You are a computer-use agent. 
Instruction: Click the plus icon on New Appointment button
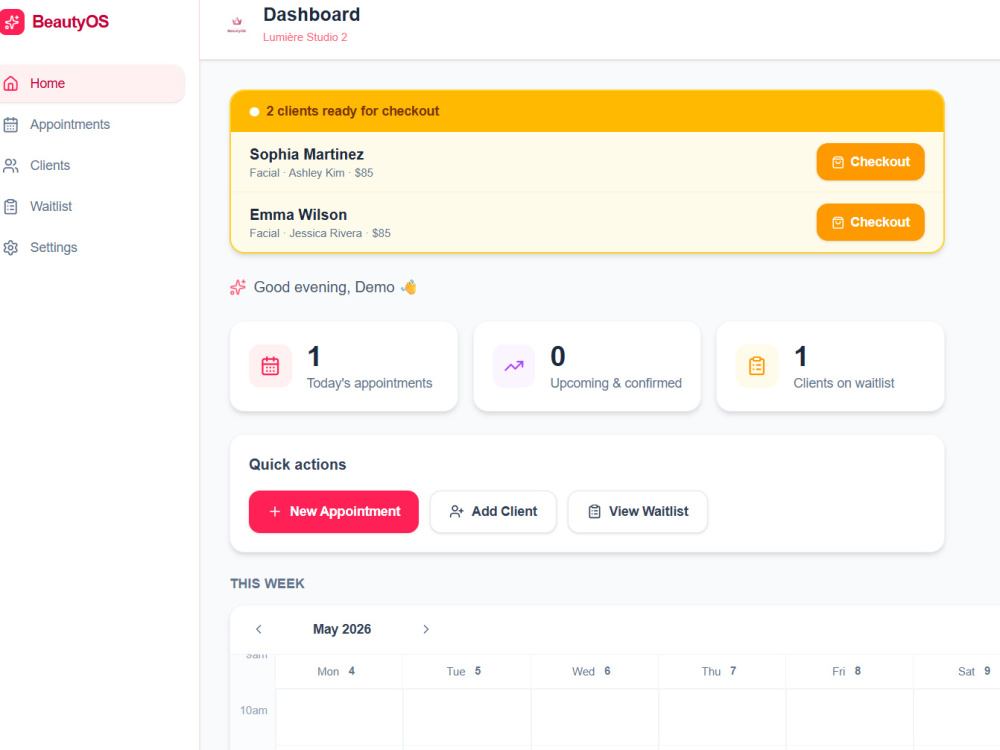click(275, 511)
